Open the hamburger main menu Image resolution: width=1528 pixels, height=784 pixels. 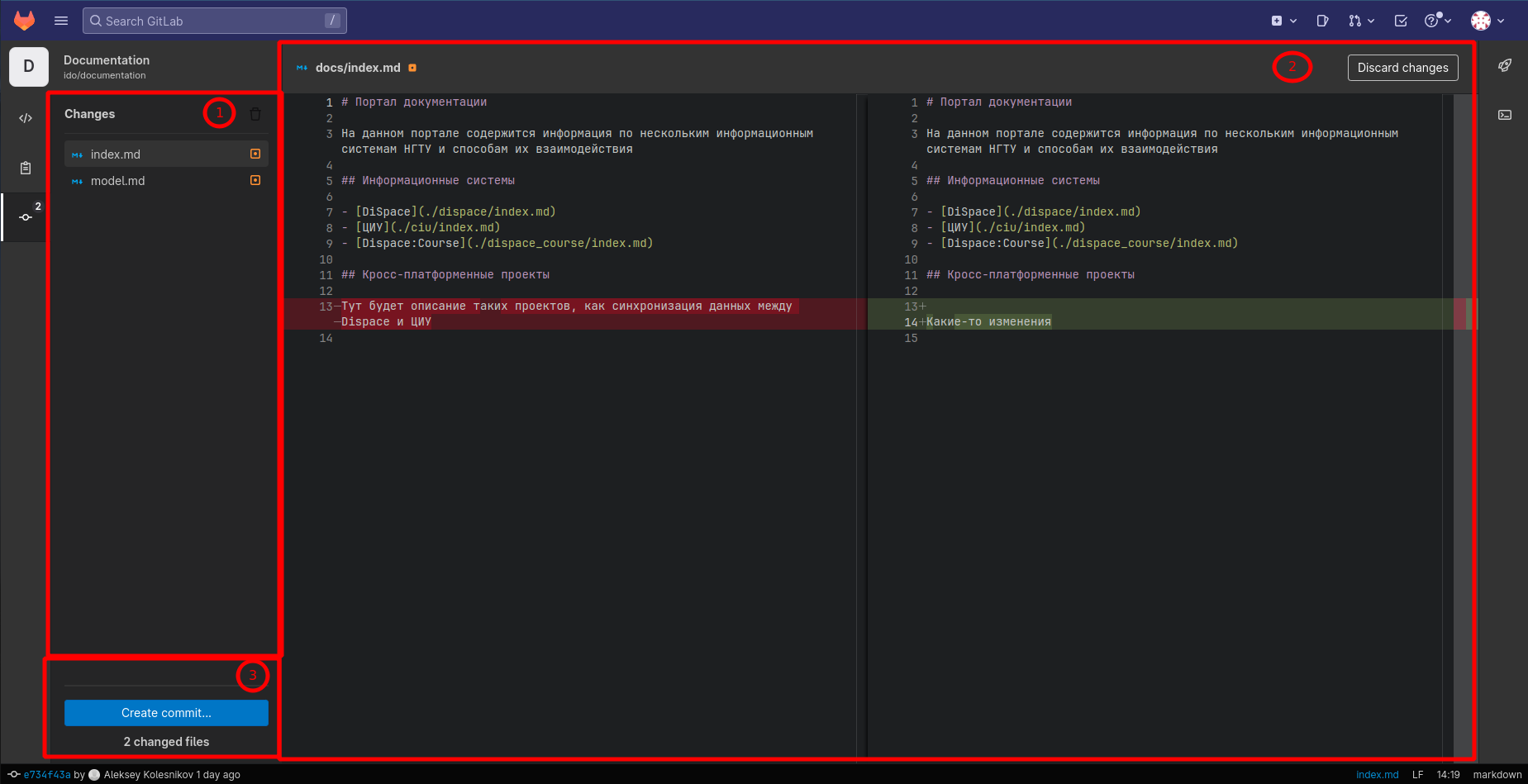pos(61,21)
